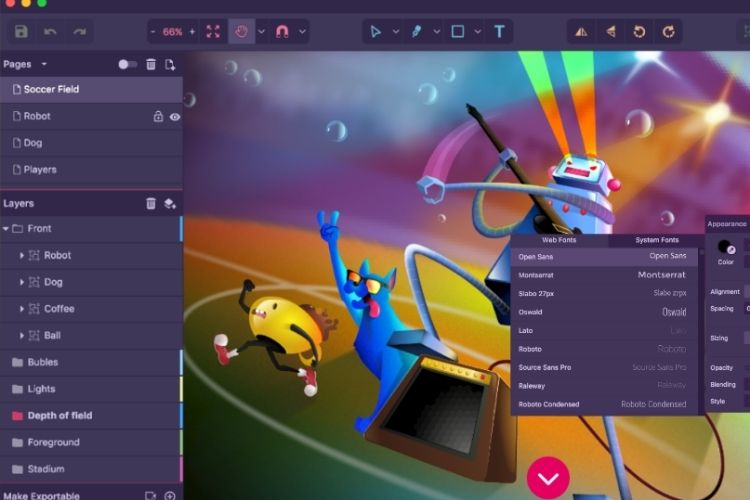
Task: Open the Robot page
Action: click(91, 116)
